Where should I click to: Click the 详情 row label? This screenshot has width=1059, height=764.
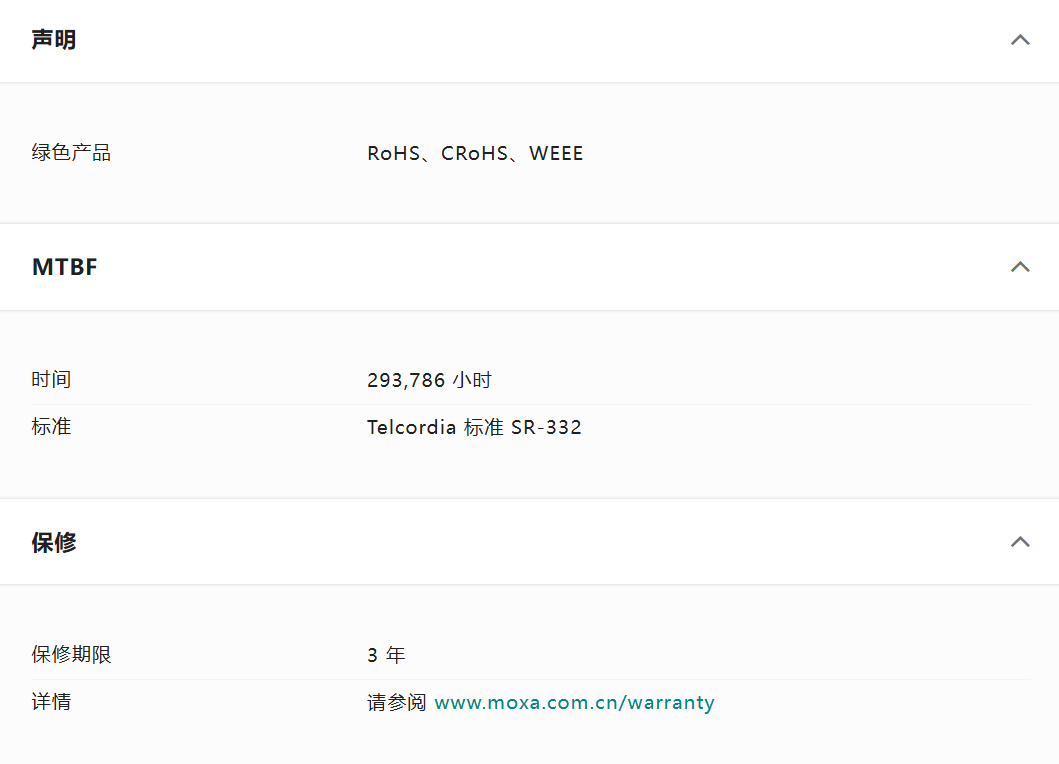[x=51, y=702]
